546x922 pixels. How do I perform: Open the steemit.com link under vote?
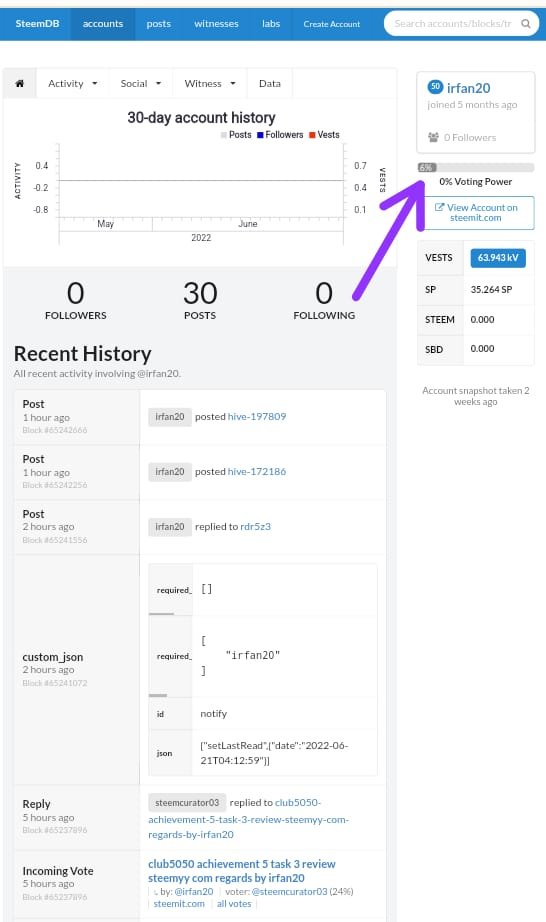coord(179,904)
